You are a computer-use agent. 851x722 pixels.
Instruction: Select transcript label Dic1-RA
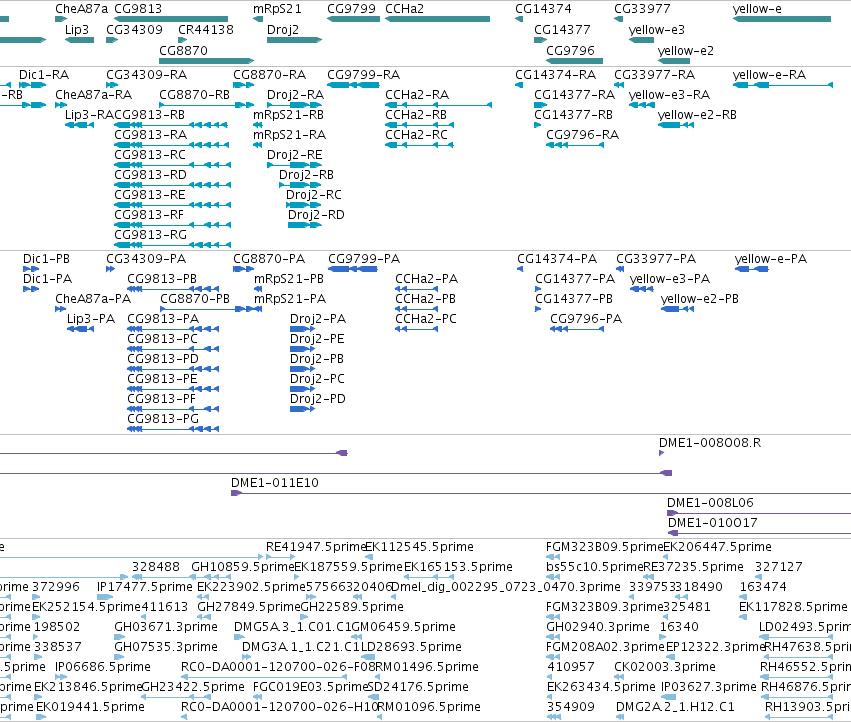pos(44,74)
